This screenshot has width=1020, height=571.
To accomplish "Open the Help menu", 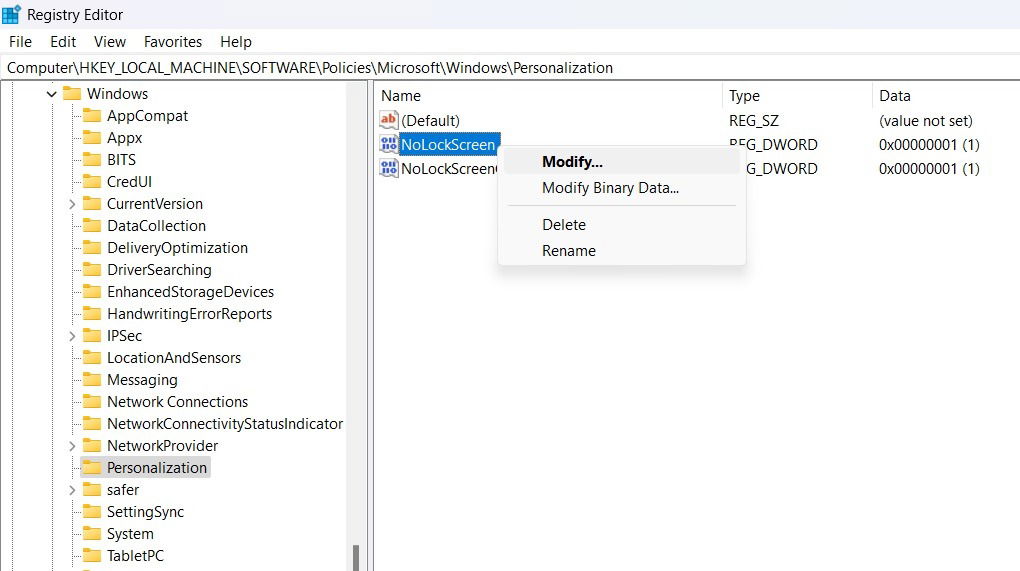I will click(x=235, y=42).
